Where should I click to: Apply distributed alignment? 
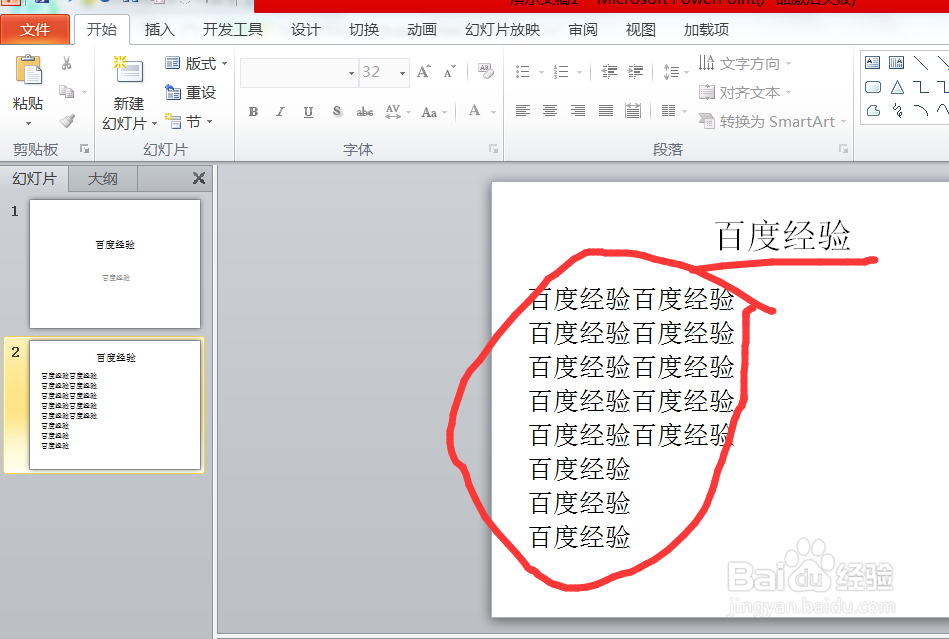click(633, 111)
